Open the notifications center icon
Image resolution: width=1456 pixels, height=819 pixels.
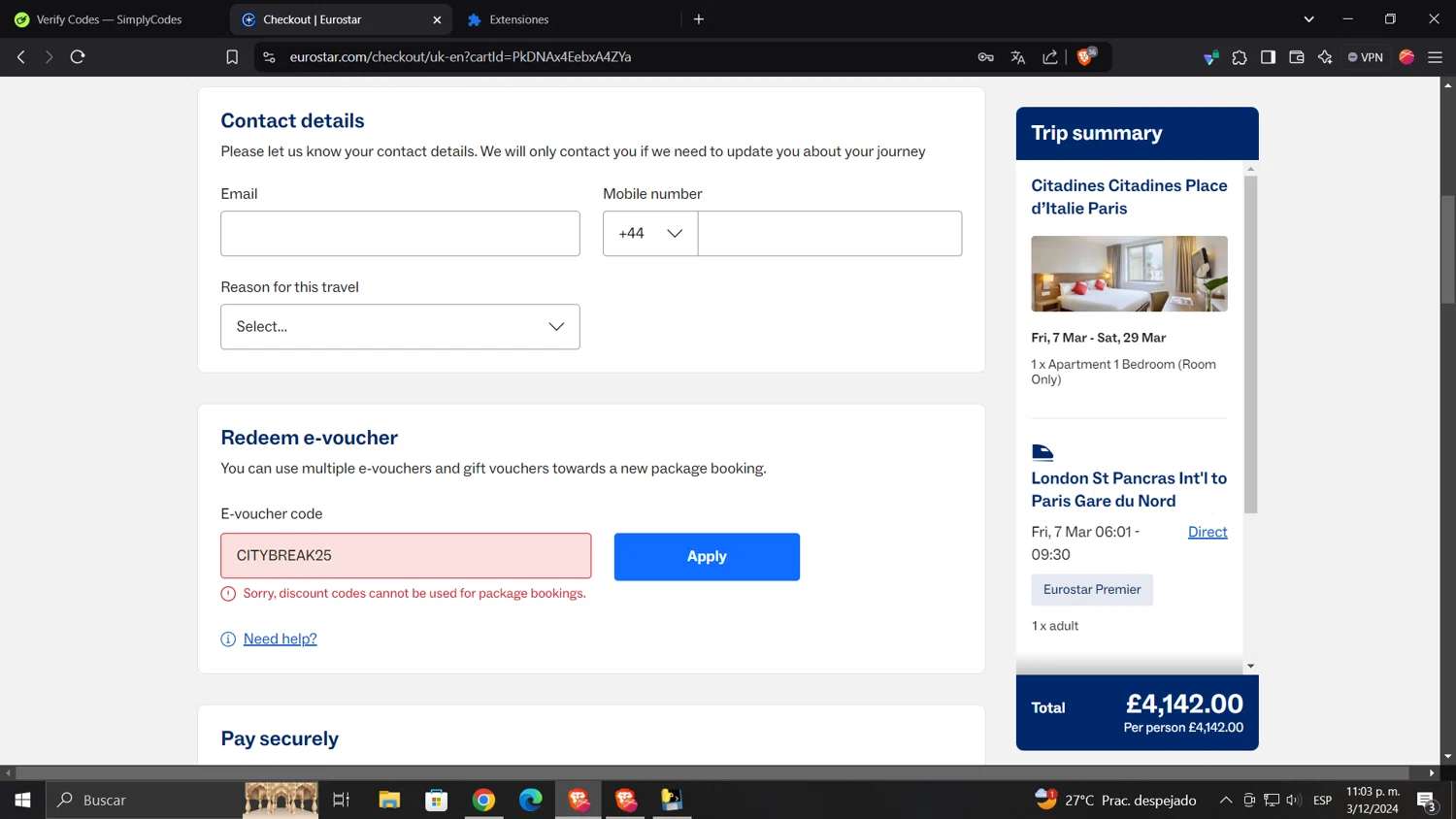point(1427,800)
